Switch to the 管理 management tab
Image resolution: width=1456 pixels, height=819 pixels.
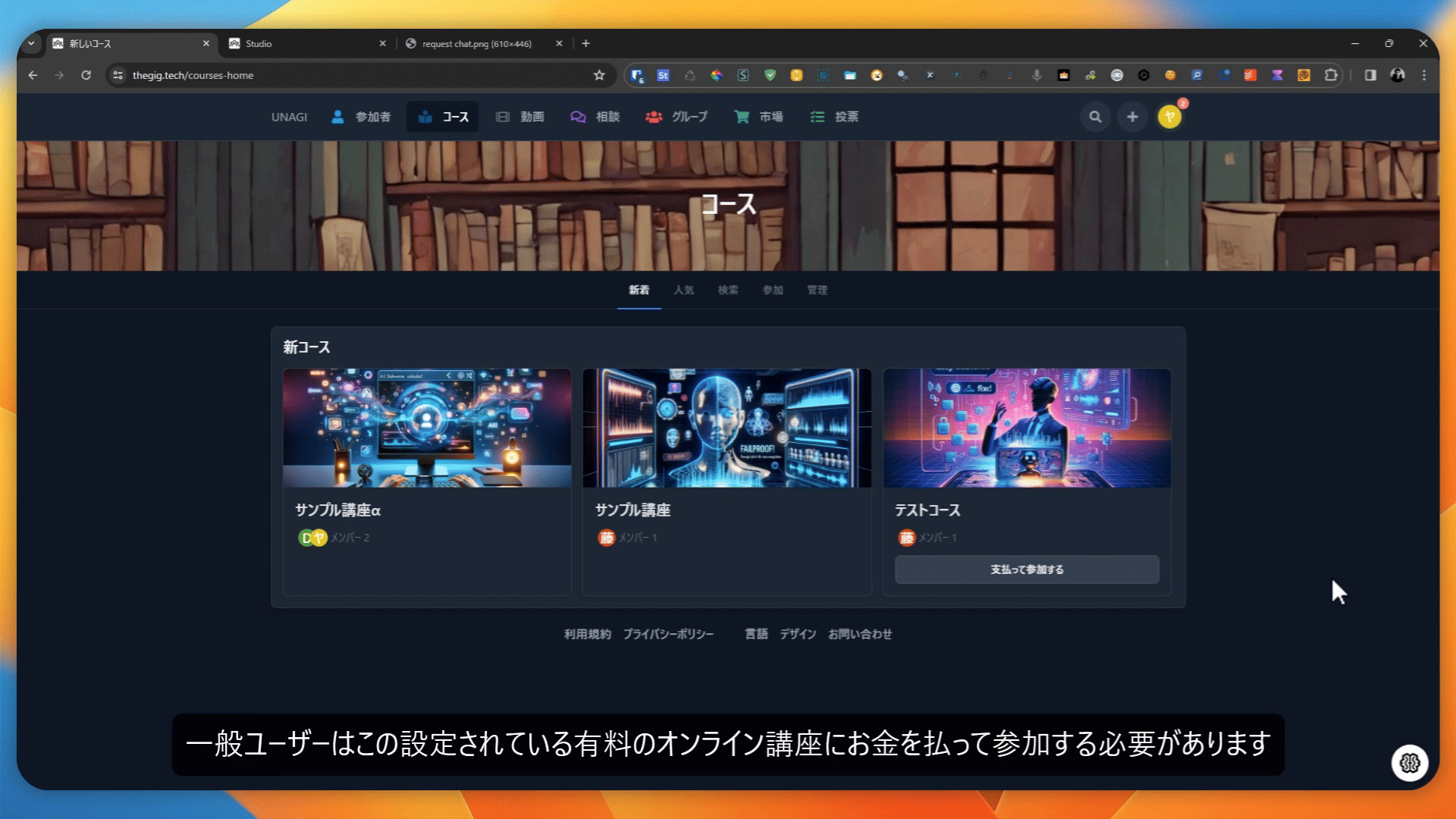pyautogui.click(x=817, y=290)
